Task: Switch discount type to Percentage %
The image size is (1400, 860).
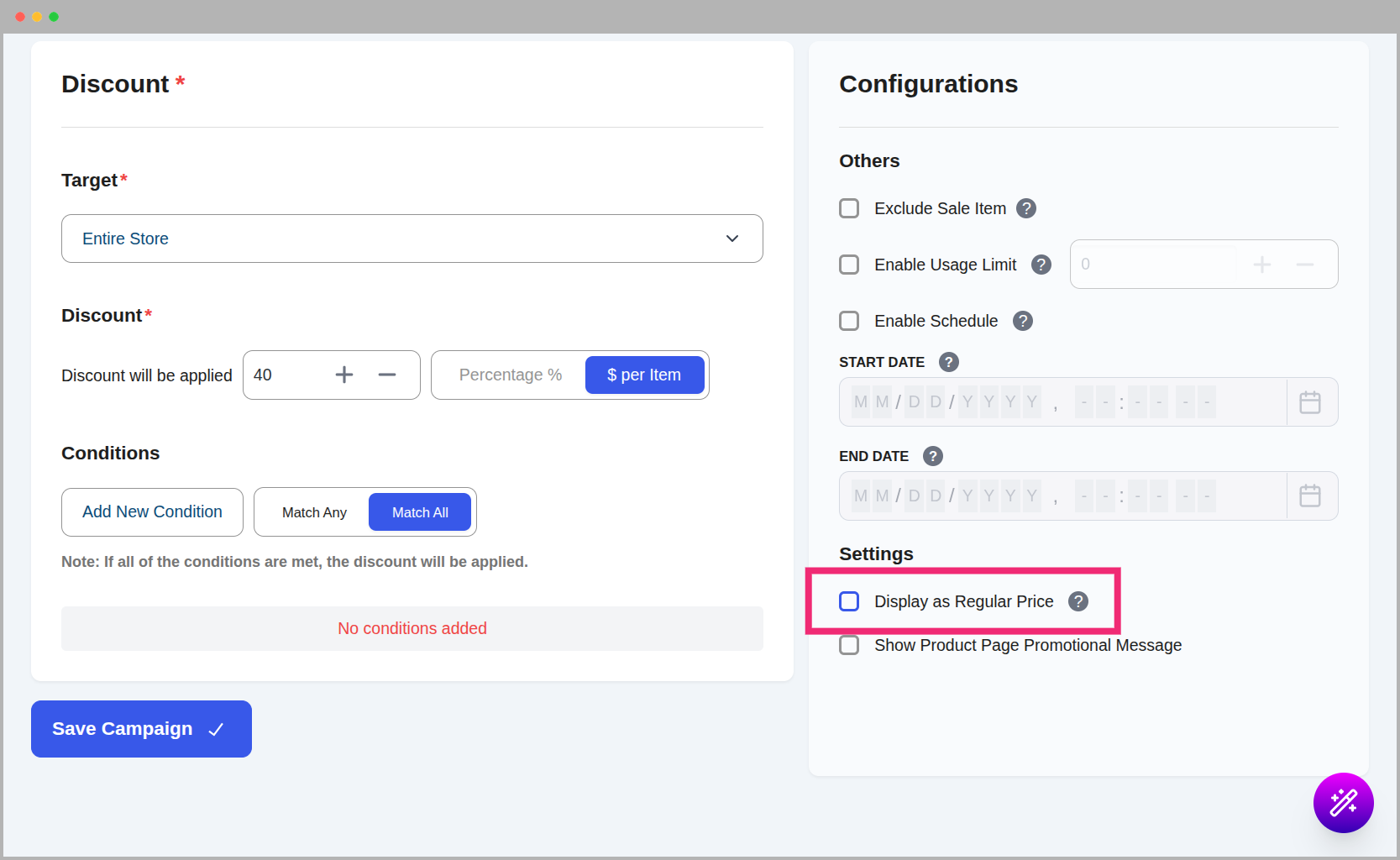Action: [510, 375]
